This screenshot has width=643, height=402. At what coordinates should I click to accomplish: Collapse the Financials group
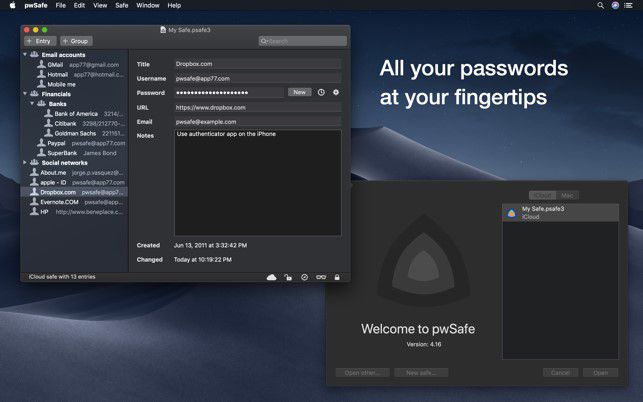tap(25, 94)
